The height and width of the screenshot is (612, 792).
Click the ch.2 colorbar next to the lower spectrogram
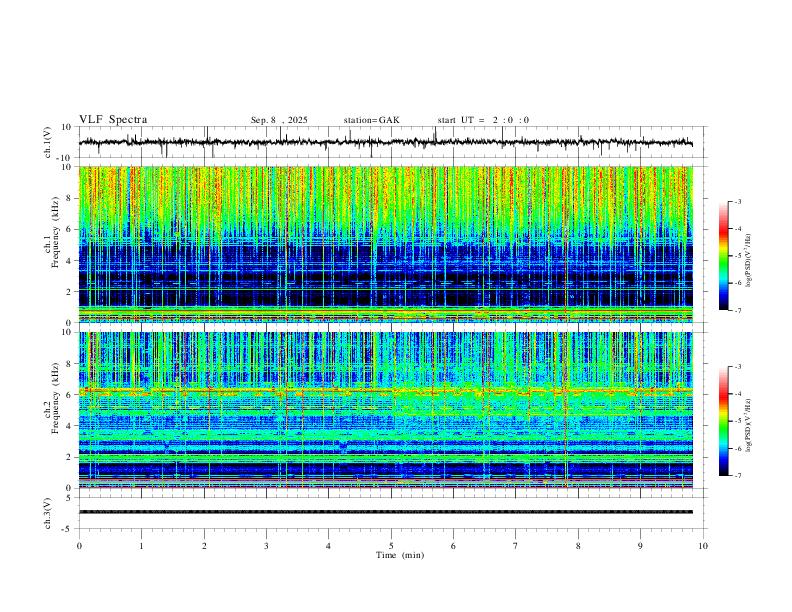point(723,421)
